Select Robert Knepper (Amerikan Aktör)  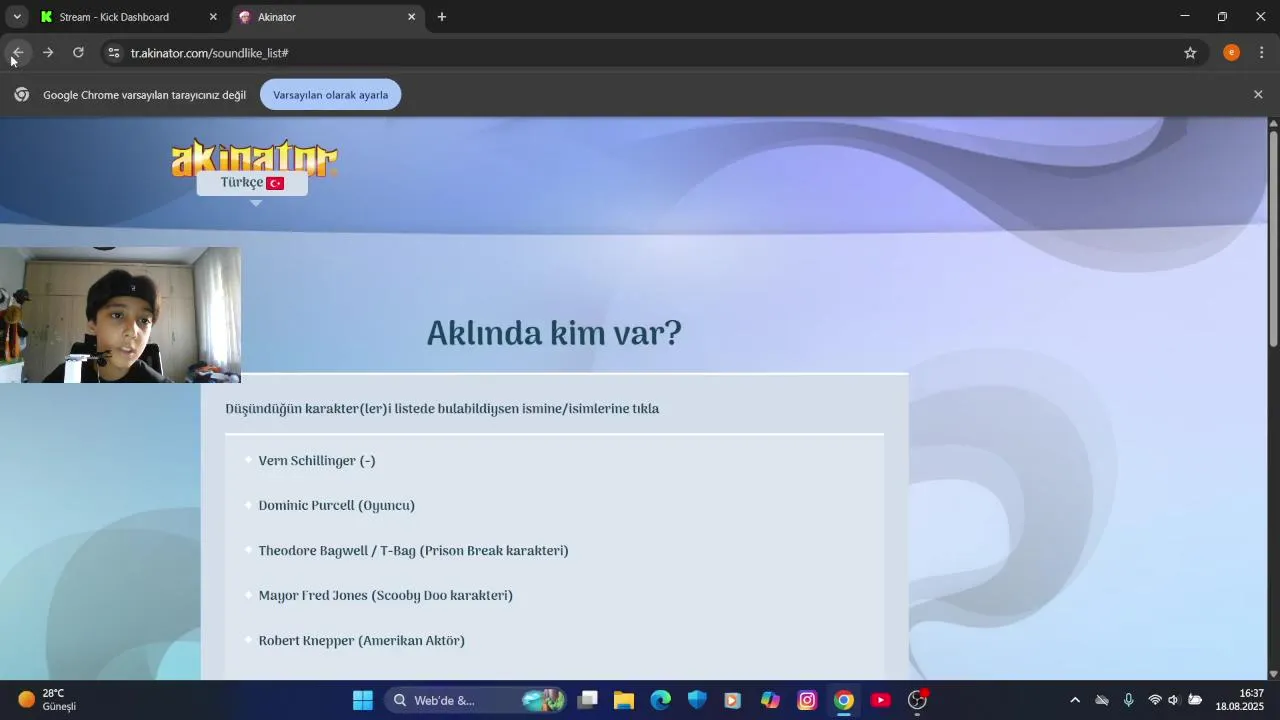[x=362, y=641]
